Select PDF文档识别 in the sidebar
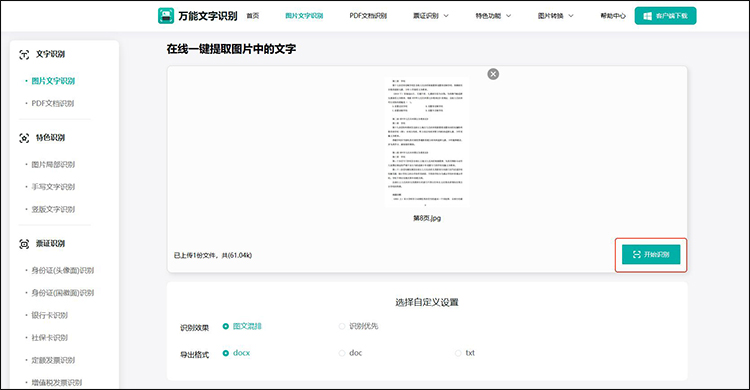The height and width of the screenshot is (390, 750). (x=53, y=103)
